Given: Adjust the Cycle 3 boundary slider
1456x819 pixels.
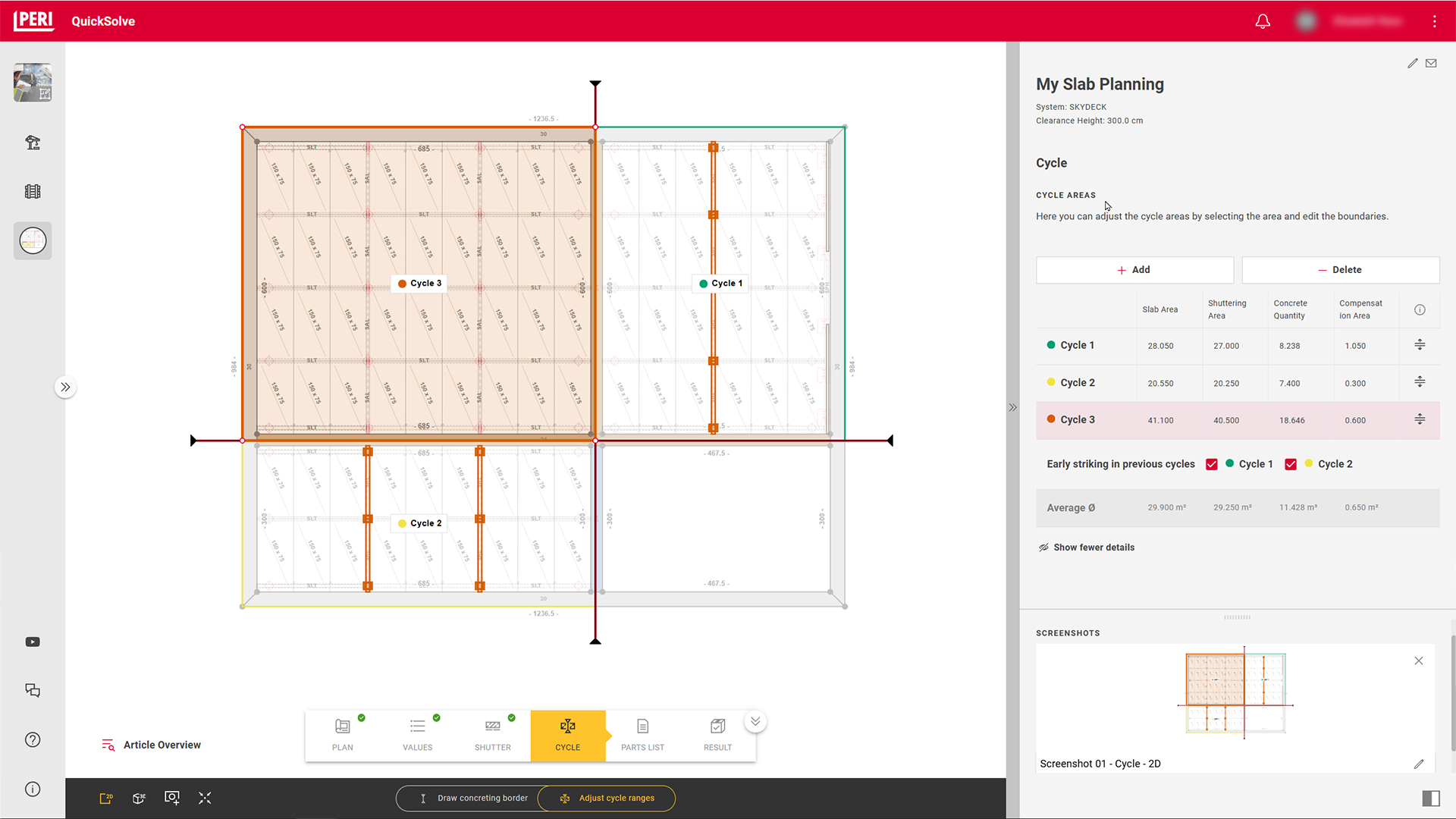Looking at the screenshot, I should click(x=1420, y=419).
